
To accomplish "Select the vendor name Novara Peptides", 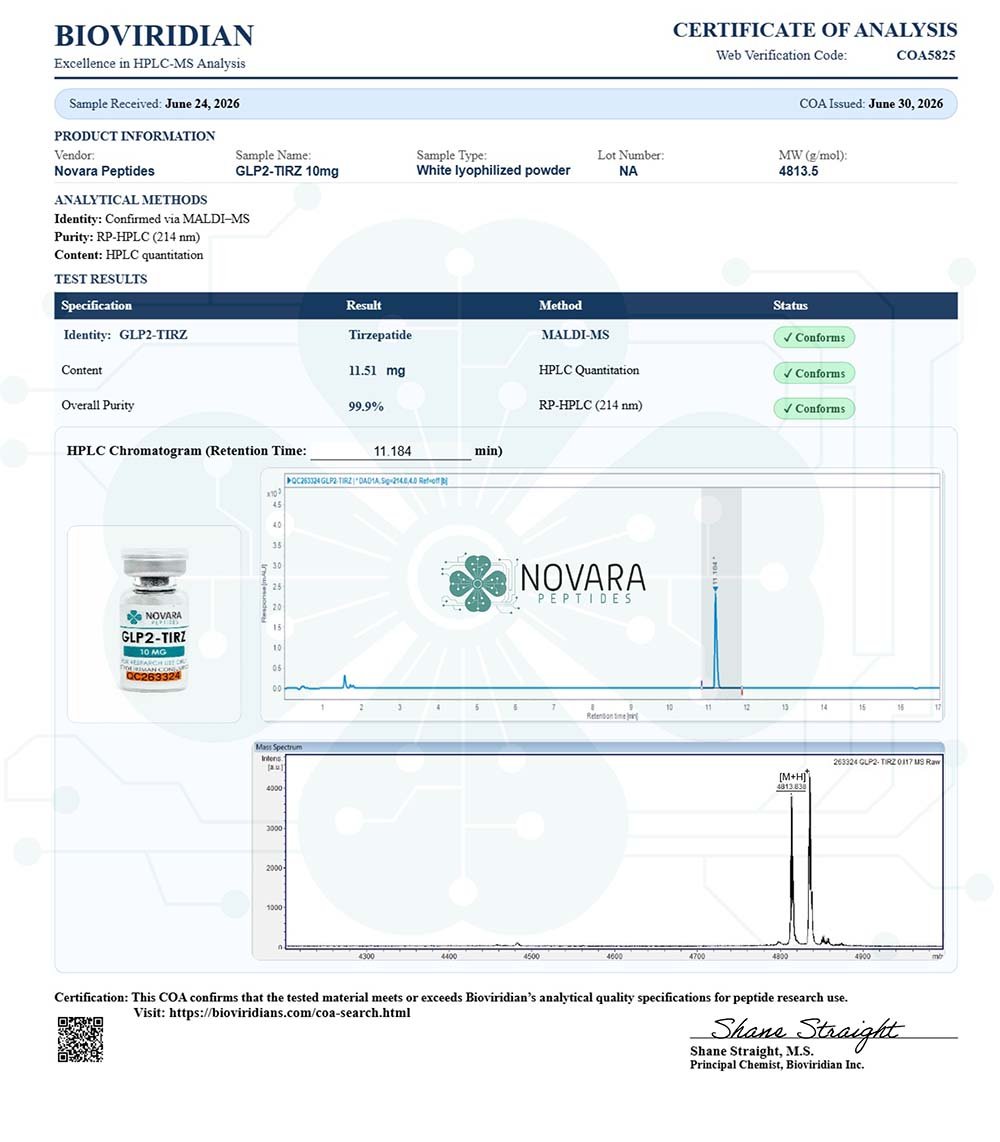I will point(104,171).
